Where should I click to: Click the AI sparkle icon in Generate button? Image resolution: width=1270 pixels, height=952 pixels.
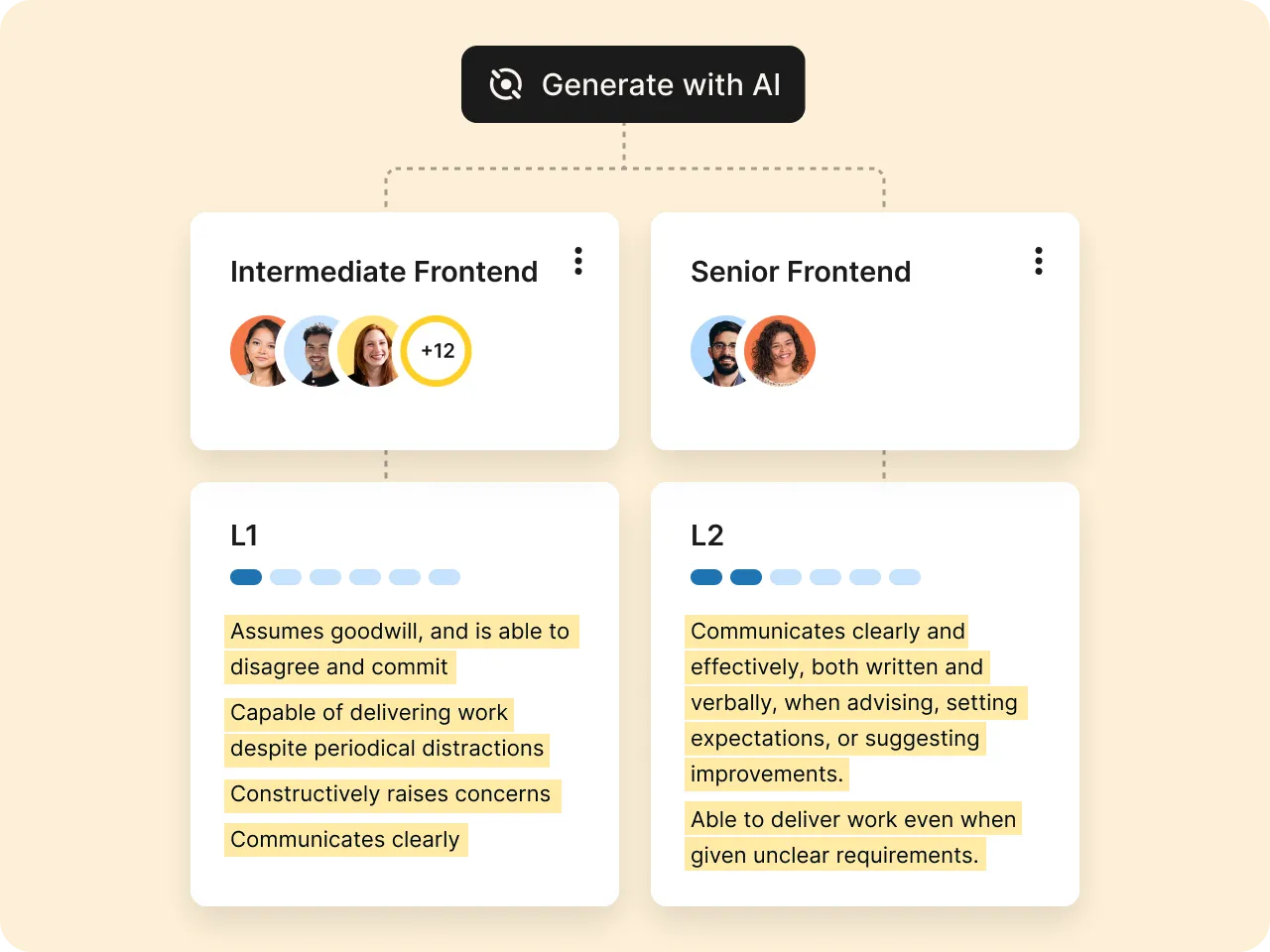(506, 84)
